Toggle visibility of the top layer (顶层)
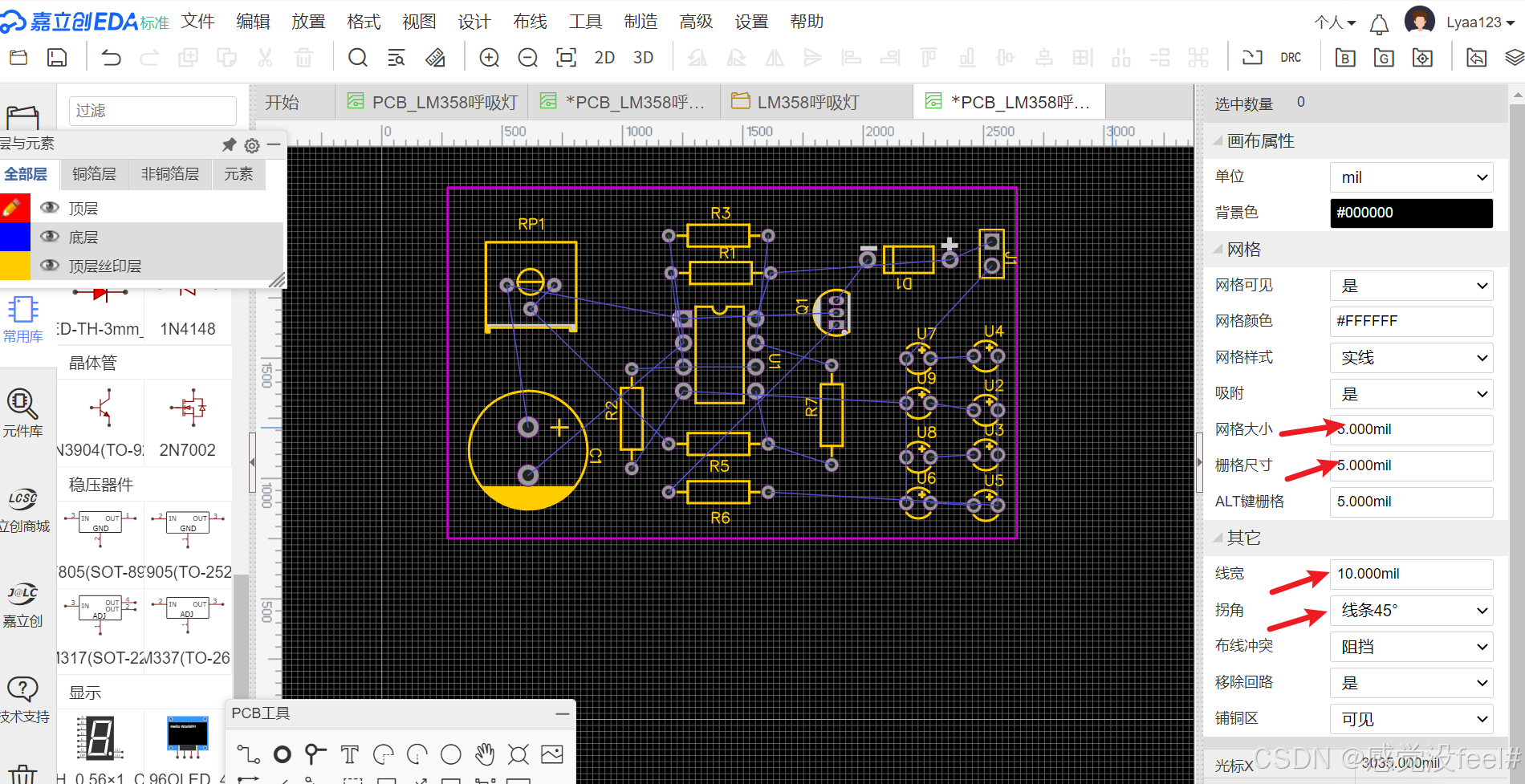This screenshot has width=1525, height=784. tap(50, 208)
